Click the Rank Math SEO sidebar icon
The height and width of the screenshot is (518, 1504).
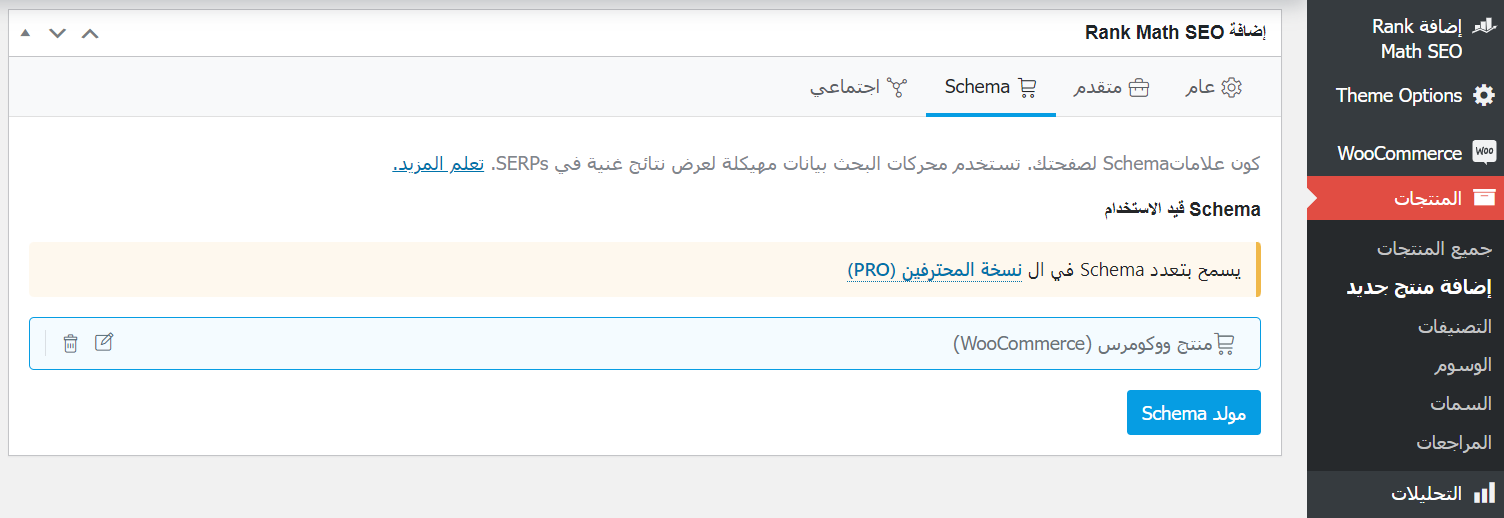[x=1485, y=27]
